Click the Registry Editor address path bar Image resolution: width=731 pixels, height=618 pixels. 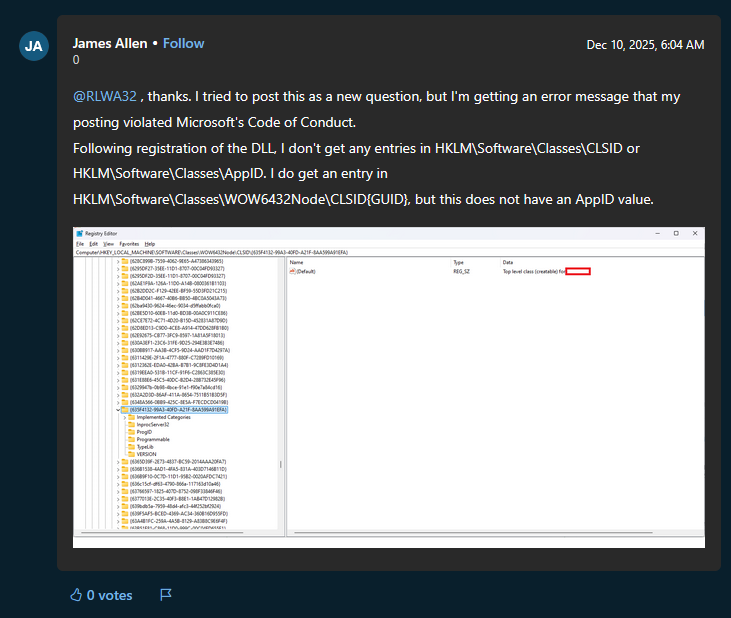389,252
